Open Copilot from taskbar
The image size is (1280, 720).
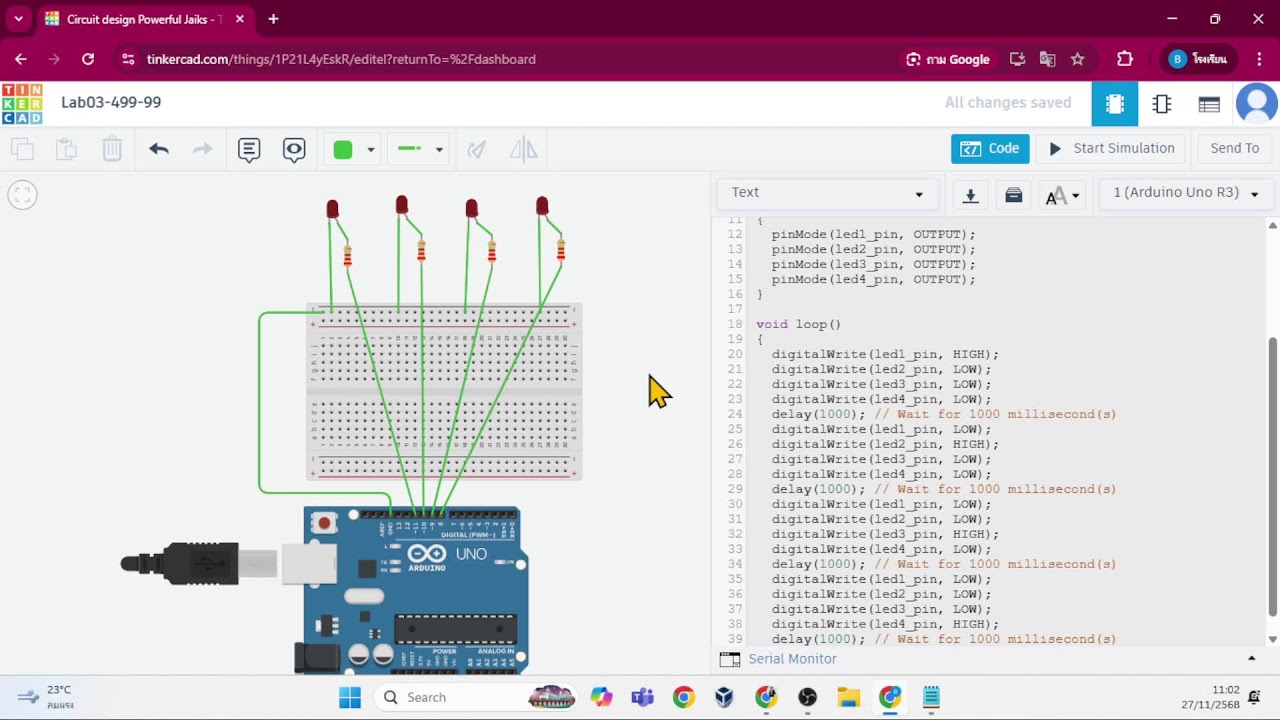[601, 697]
